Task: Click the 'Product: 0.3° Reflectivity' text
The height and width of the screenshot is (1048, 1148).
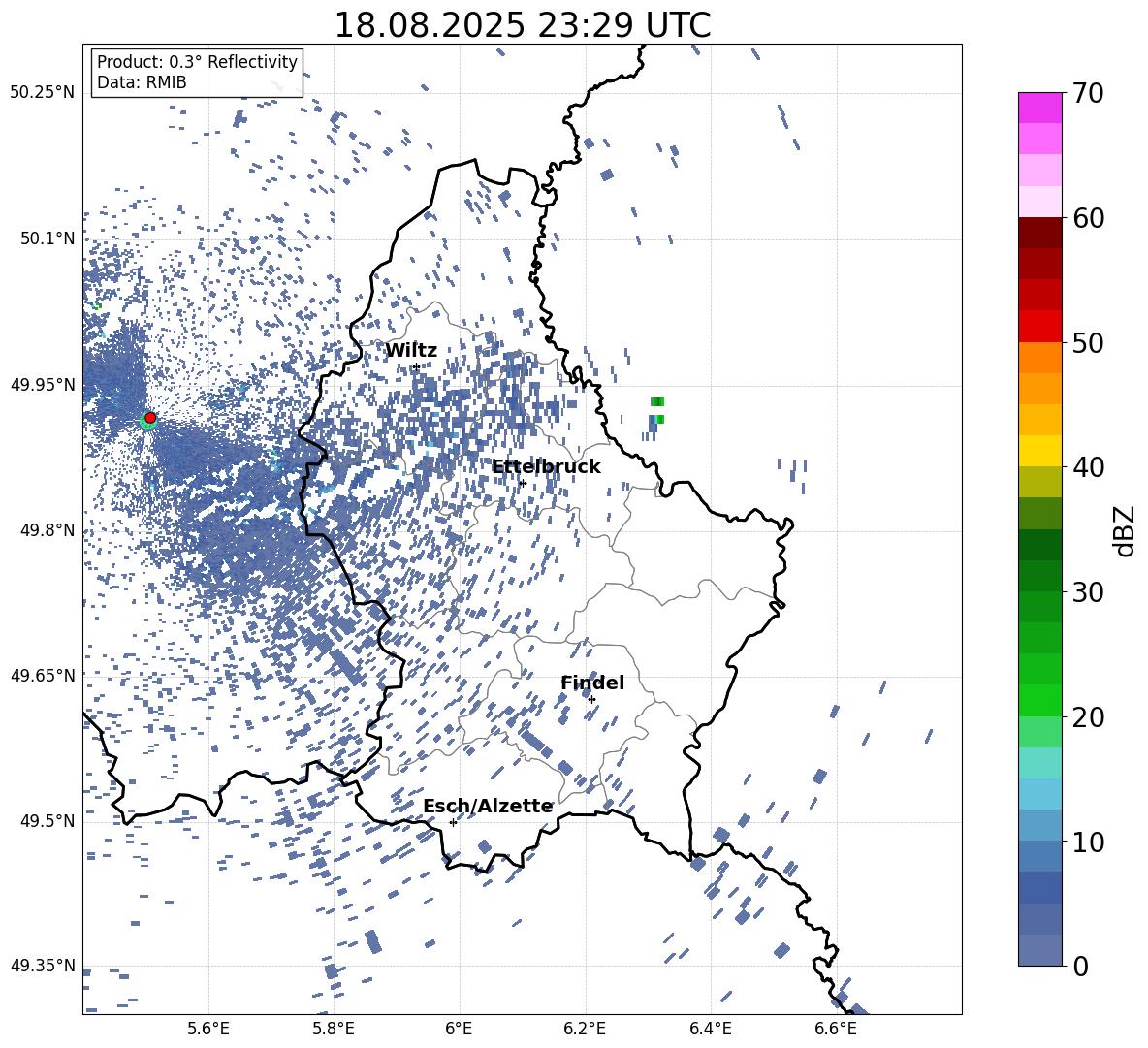Action: coord(197,62)
